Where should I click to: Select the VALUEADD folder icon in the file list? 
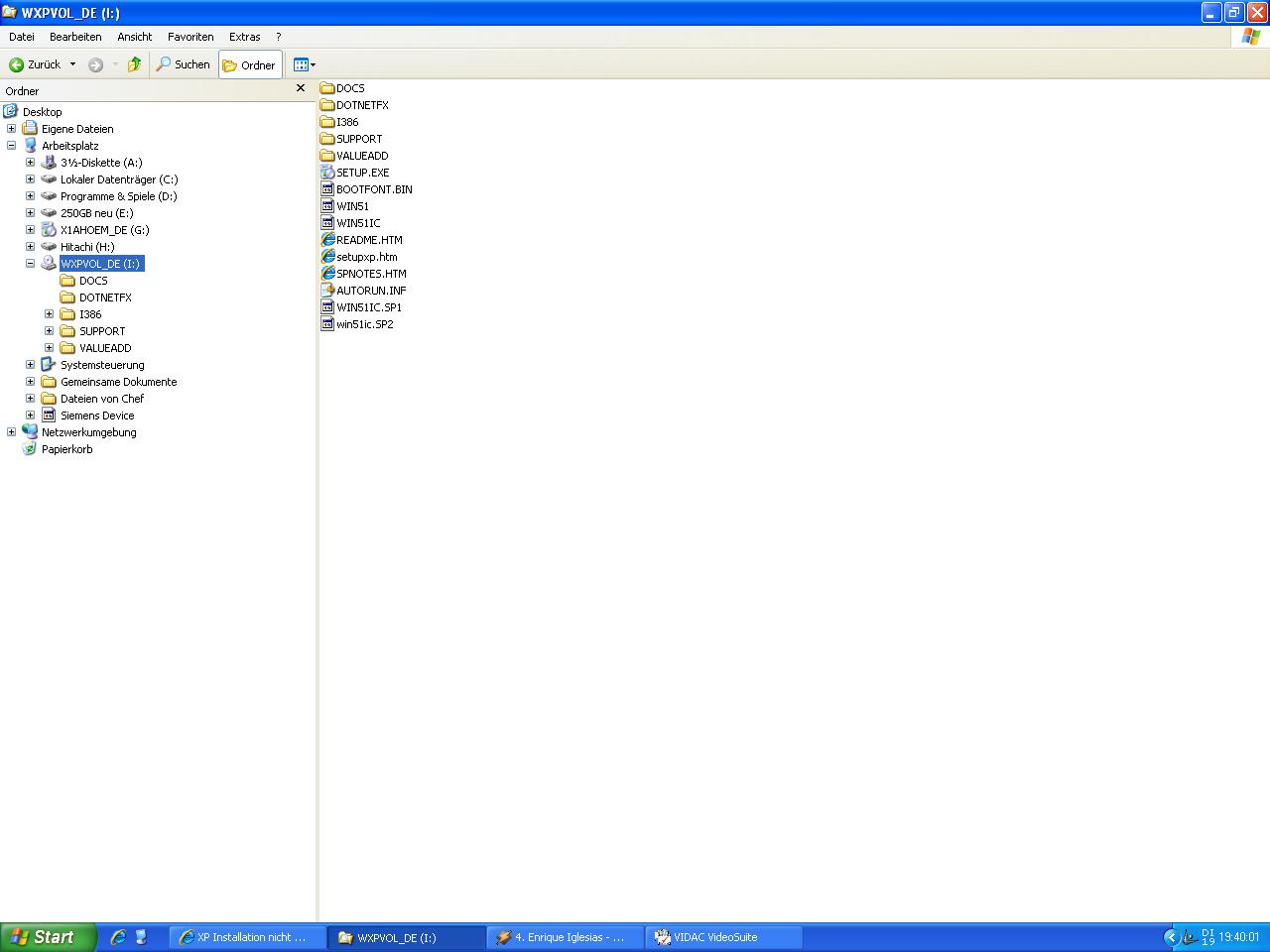pos(327,156)
